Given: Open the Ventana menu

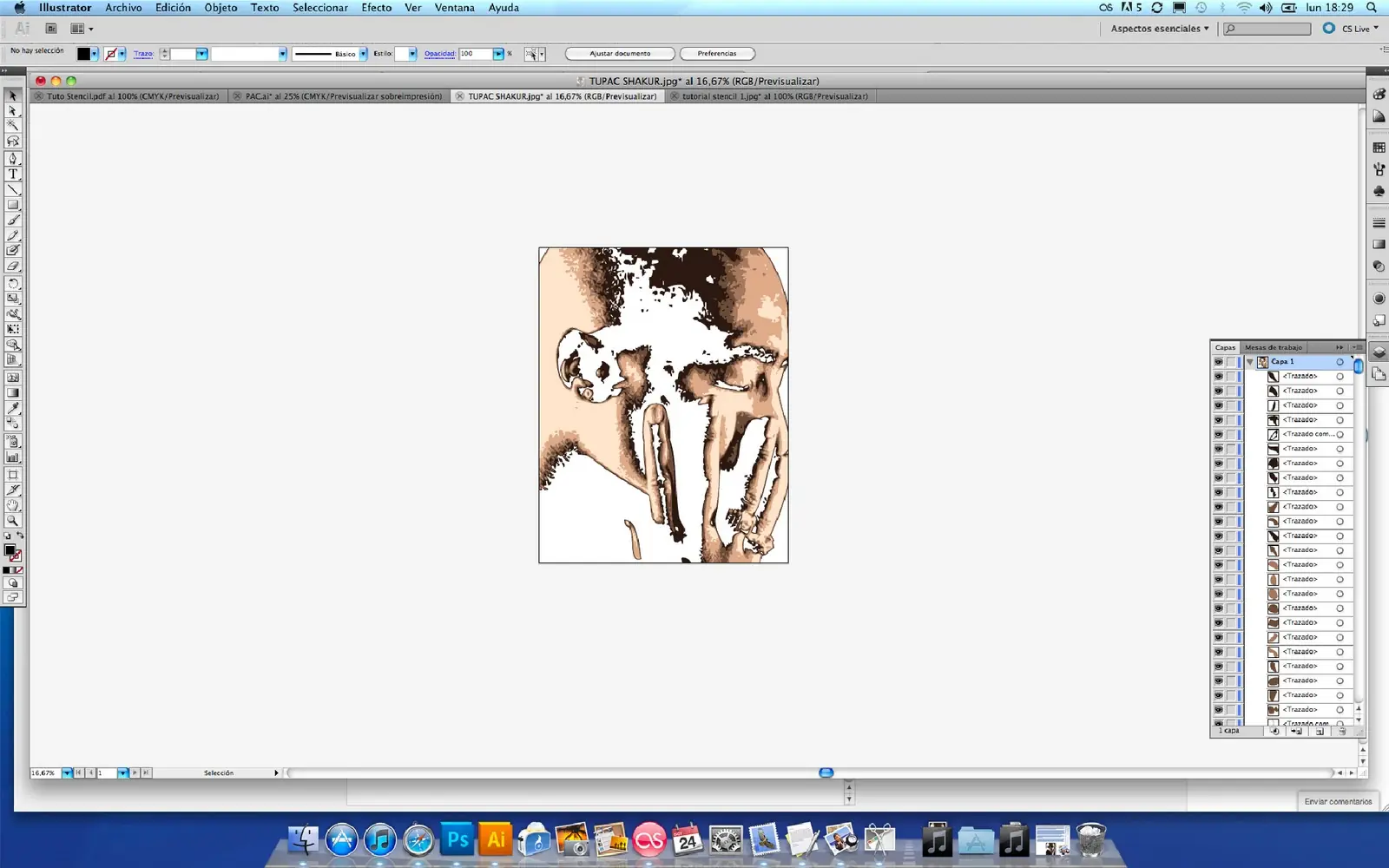Looking at the screenshot, I should point(454,8).
